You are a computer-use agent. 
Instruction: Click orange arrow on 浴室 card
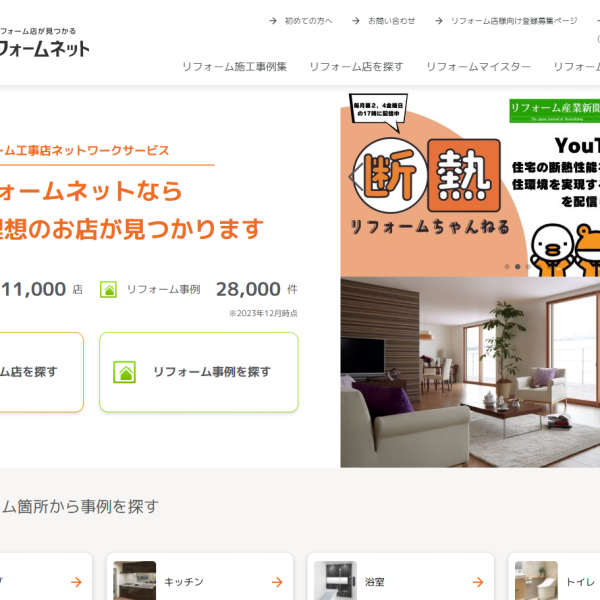click(x=478, y=582)
